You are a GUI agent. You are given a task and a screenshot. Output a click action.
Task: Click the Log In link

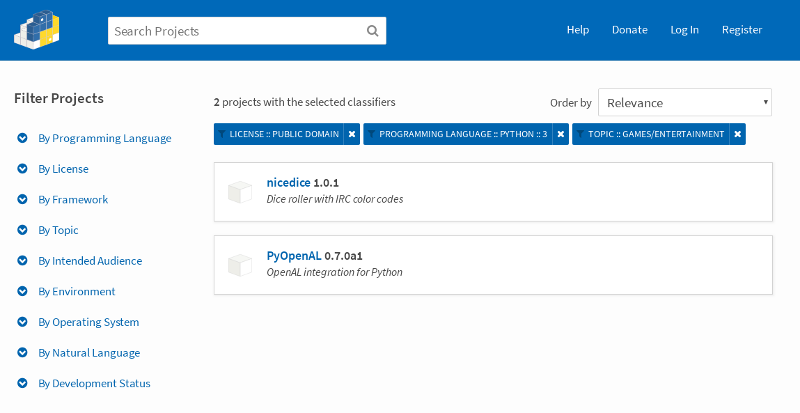(x=684, y=30)
